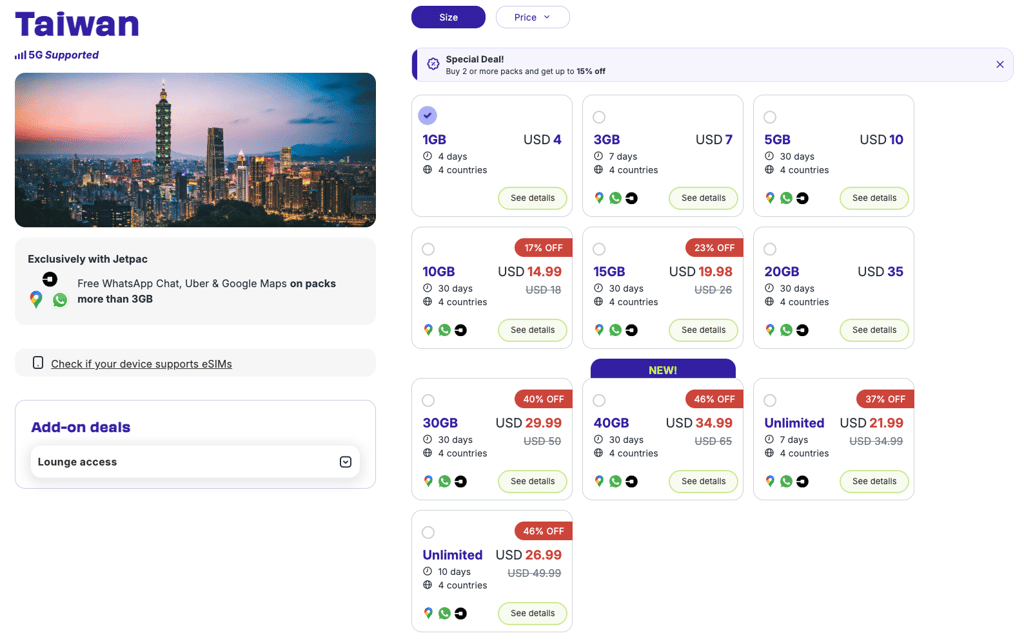Click the Uber icon on Unlimited 7 days card
The height and width of the screenshot is (640, 1024).
(803, 481)
